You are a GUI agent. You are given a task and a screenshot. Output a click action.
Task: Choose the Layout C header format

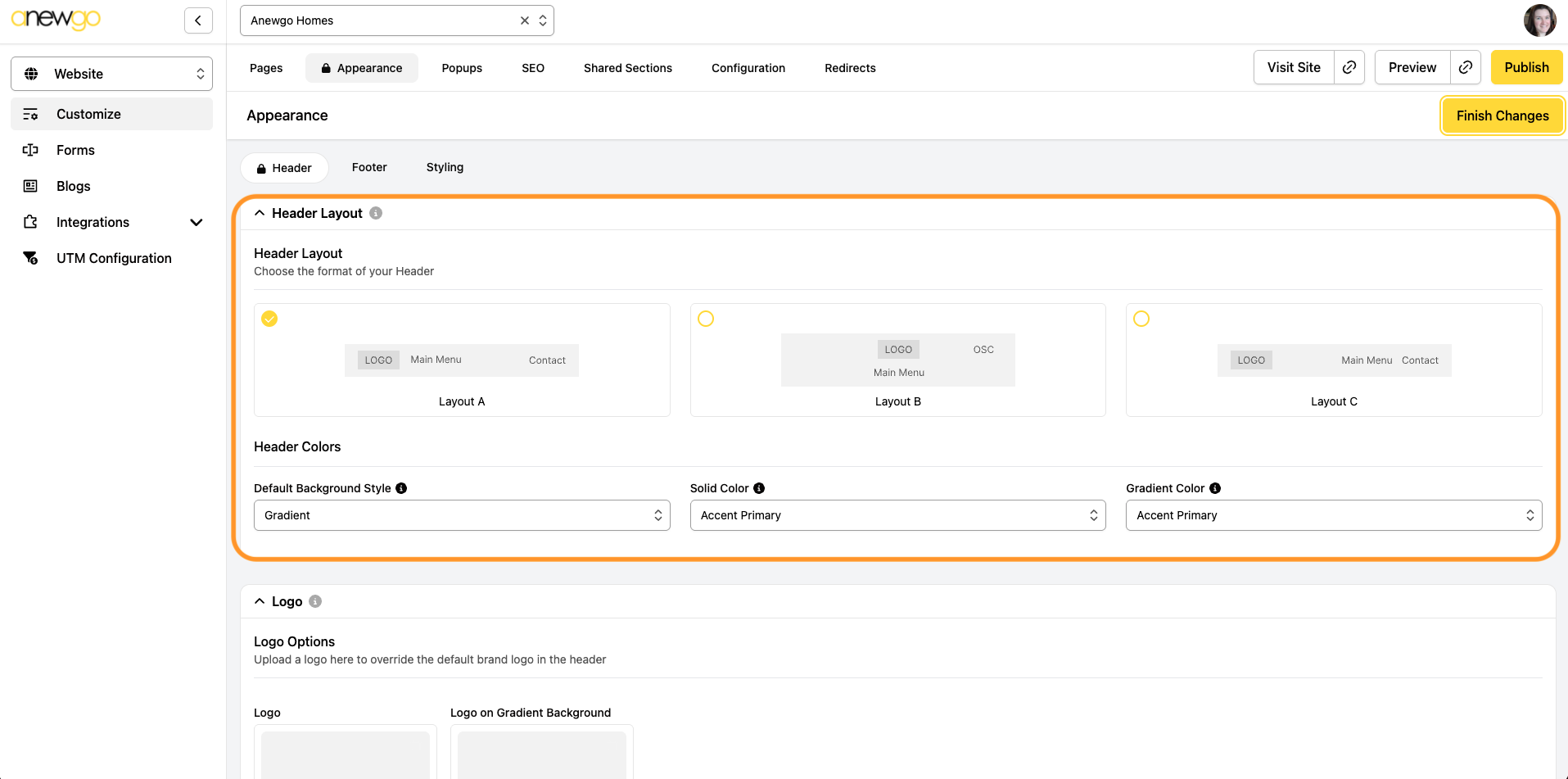1141,319
